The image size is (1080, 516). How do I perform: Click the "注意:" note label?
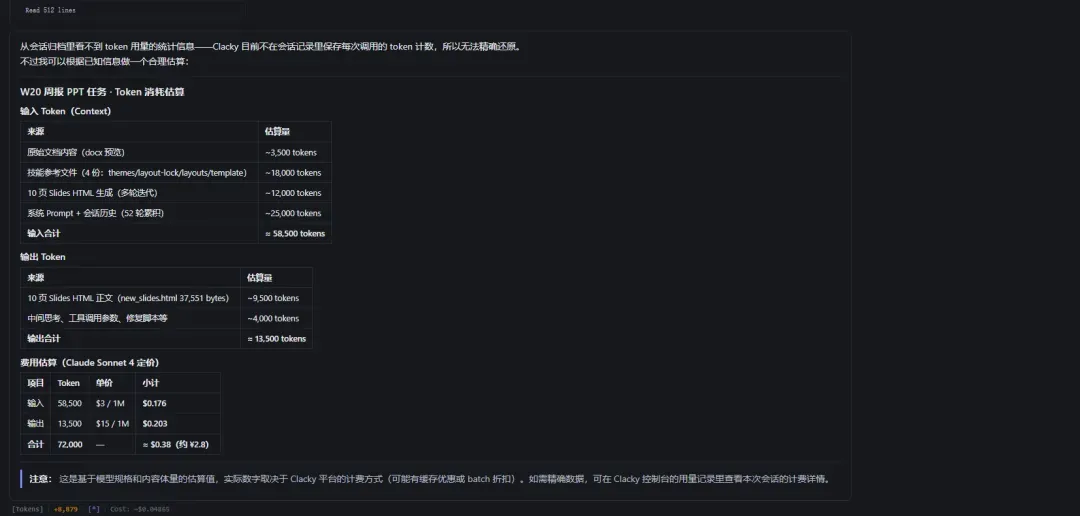41,479
